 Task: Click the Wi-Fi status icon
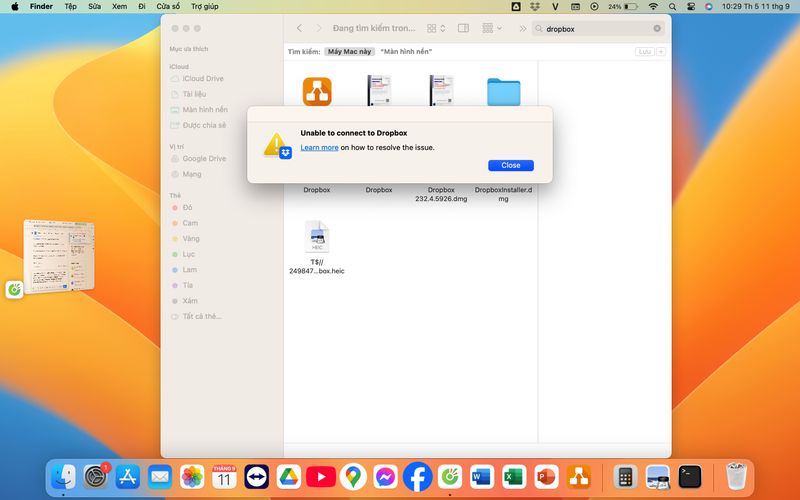pyautogui.click(x=653, y=6)
